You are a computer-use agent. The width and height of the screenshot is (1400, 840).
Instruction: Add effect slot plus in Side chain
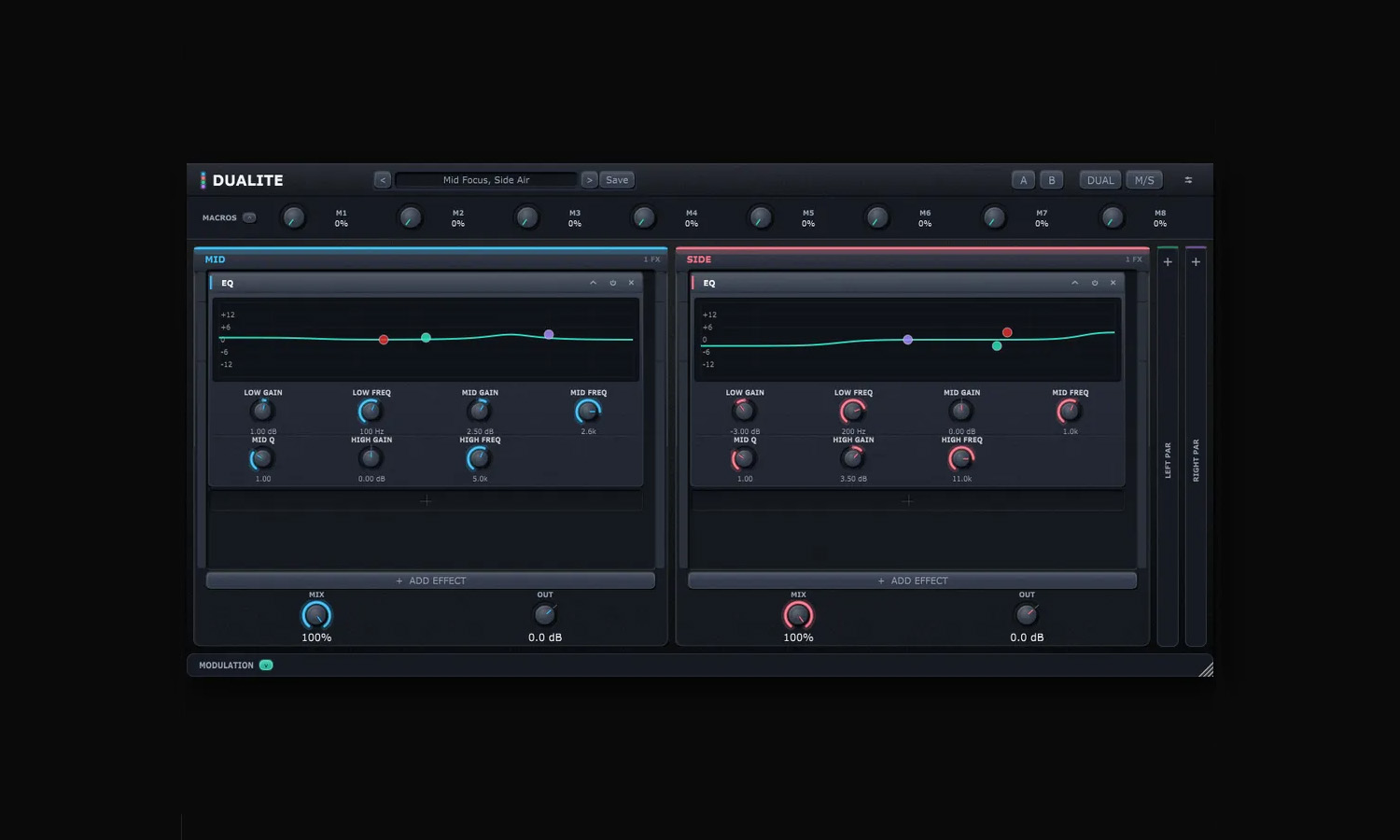point(907,501)
